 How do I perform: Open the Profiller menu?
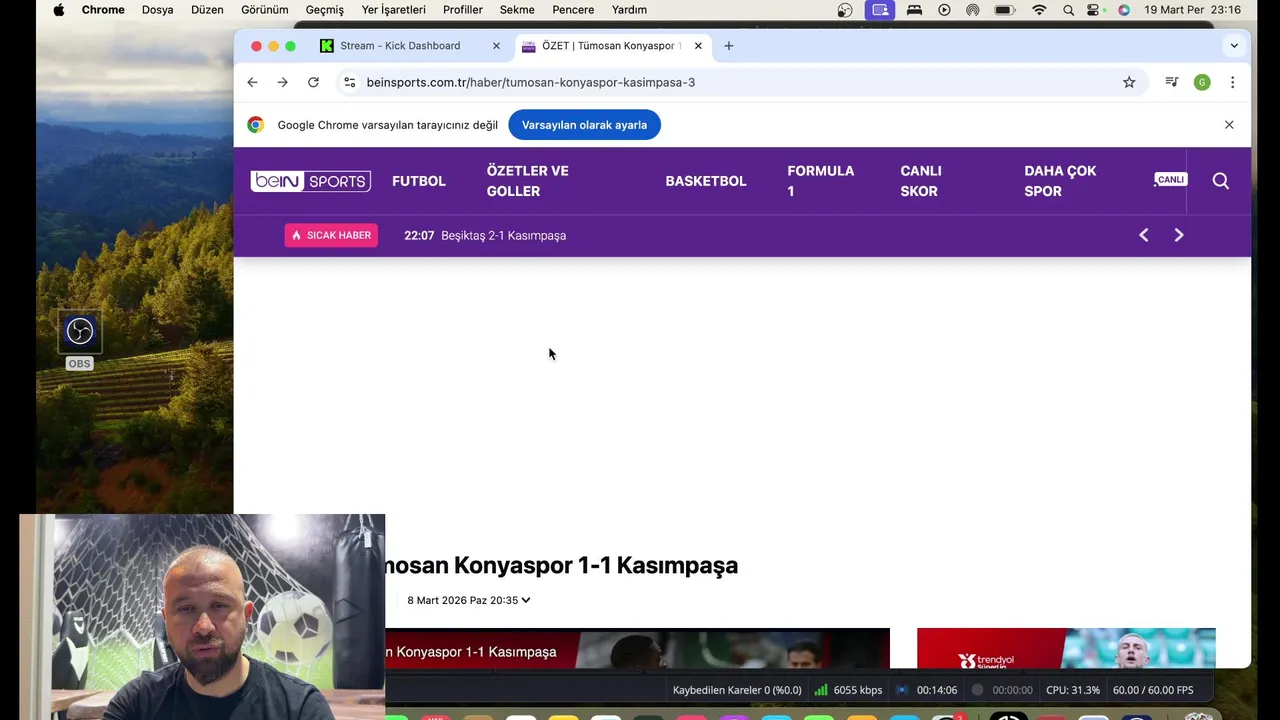[463, 10]
